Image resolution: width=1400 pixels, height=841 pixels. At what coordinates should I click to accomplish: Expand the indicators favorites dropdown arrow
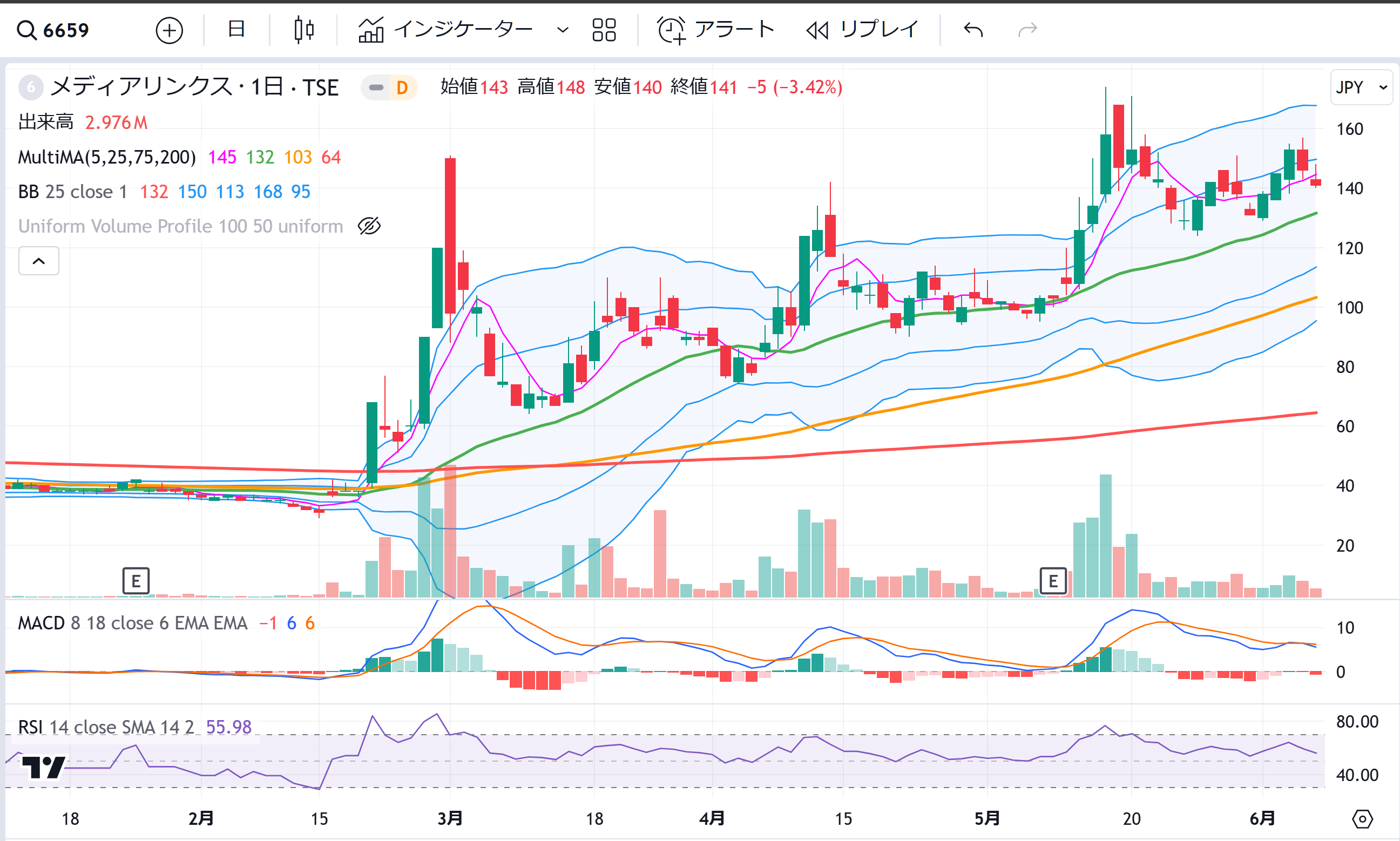(x=562, y=30)
